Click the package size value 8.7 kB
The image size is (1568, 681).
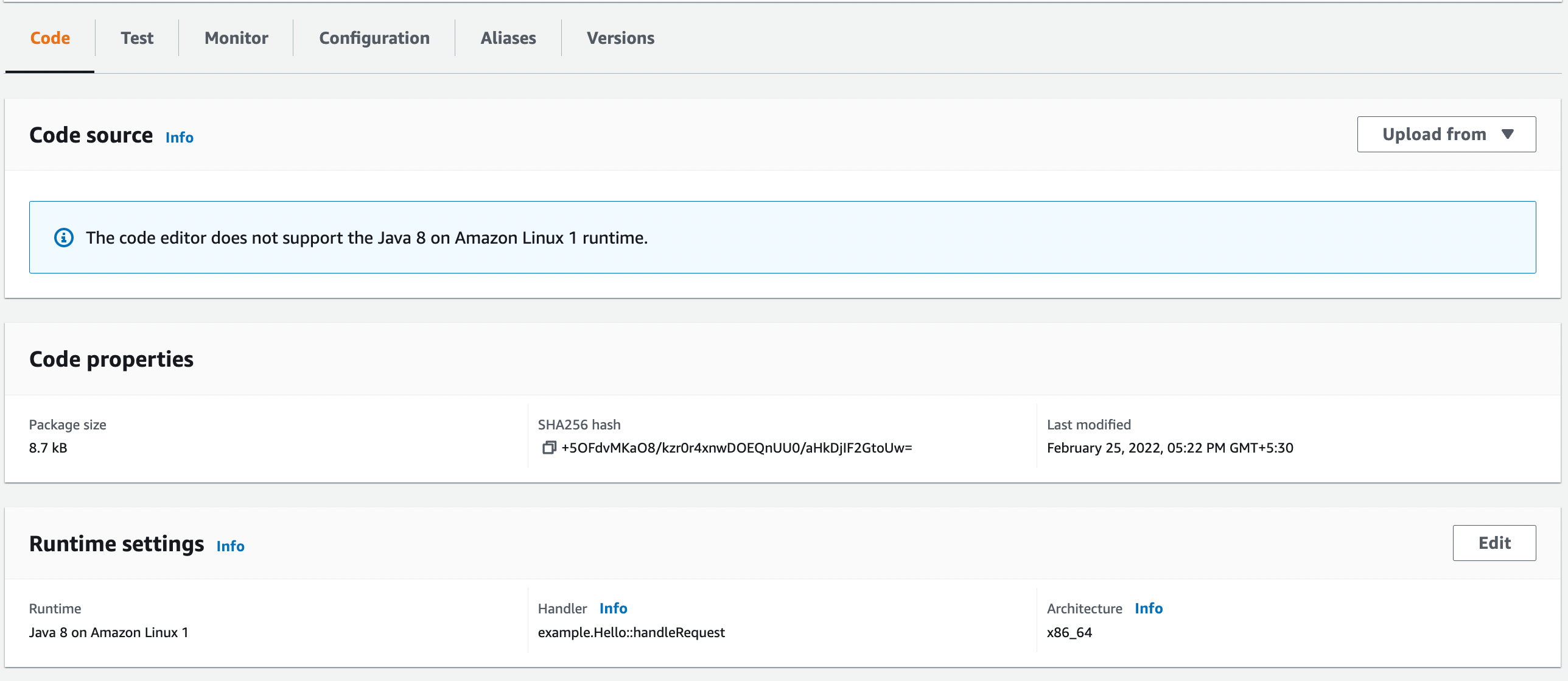point(48,448)
